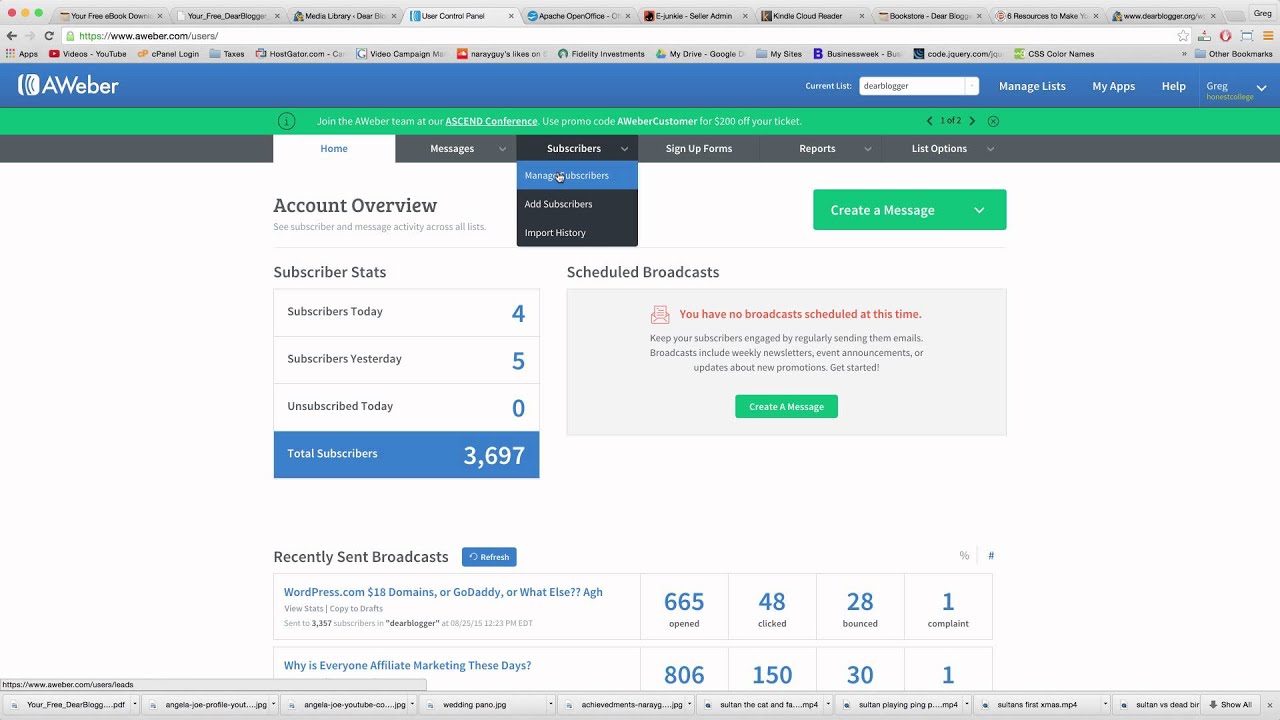The image size is (1280, 720).
Task: Open My Drive - Google bookmark
Action: coord(700,54)
